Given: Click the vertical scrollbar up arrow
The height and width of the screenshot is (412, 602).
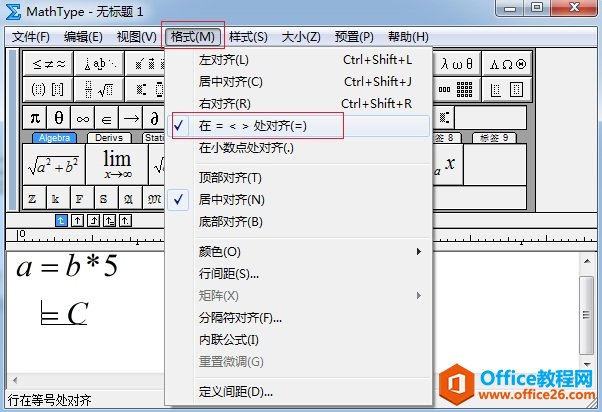Looking at the screenshot, I should [587, 261].
